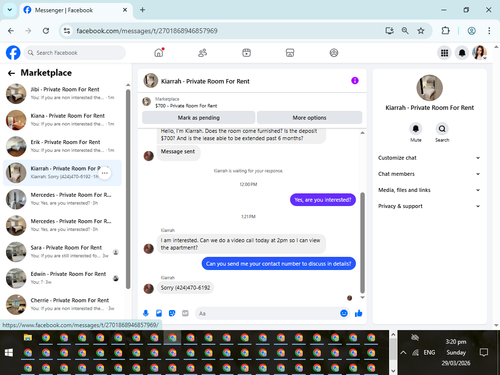Close the Messenger | Facebook tab
Screen dimensions: 500x375
(x=125, y=10)
